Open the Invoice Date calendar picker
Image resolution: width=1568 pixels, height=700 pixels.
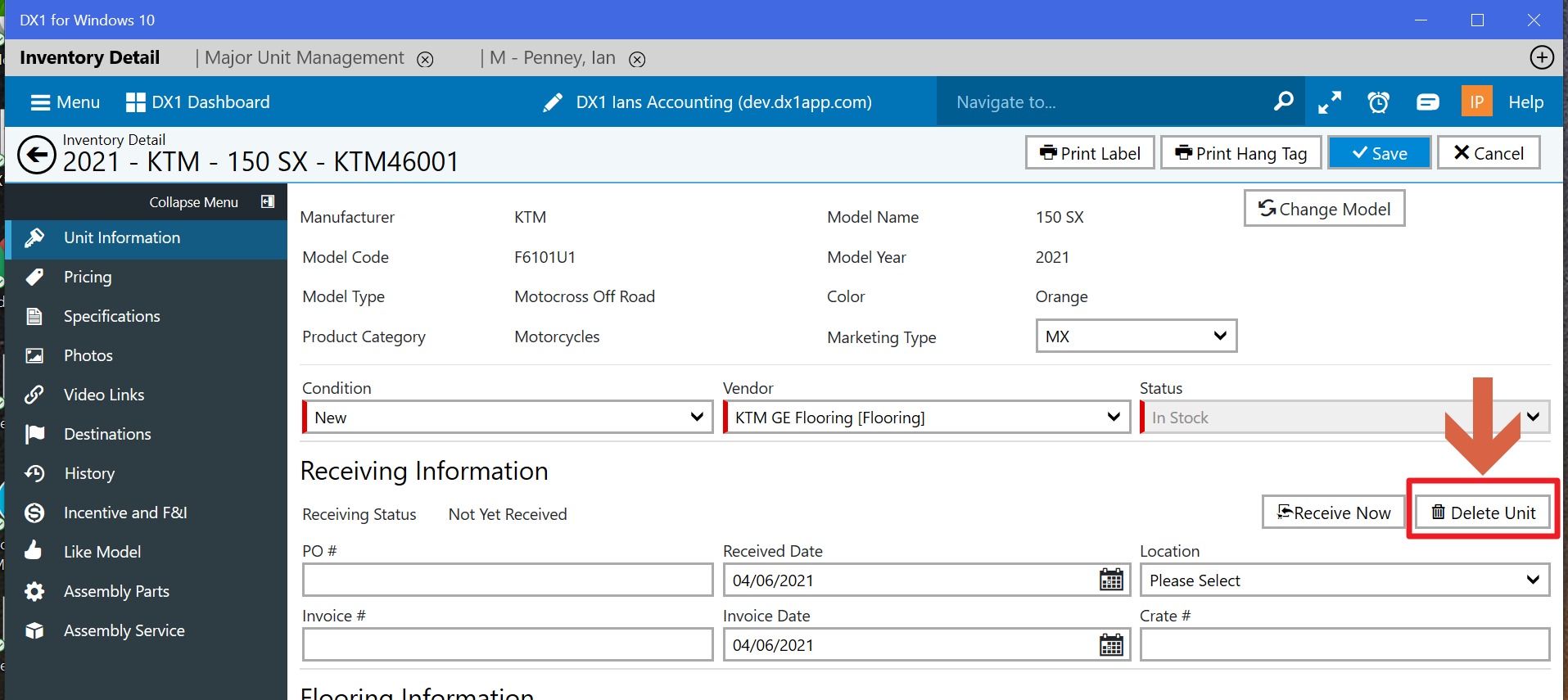[1111, 644]
